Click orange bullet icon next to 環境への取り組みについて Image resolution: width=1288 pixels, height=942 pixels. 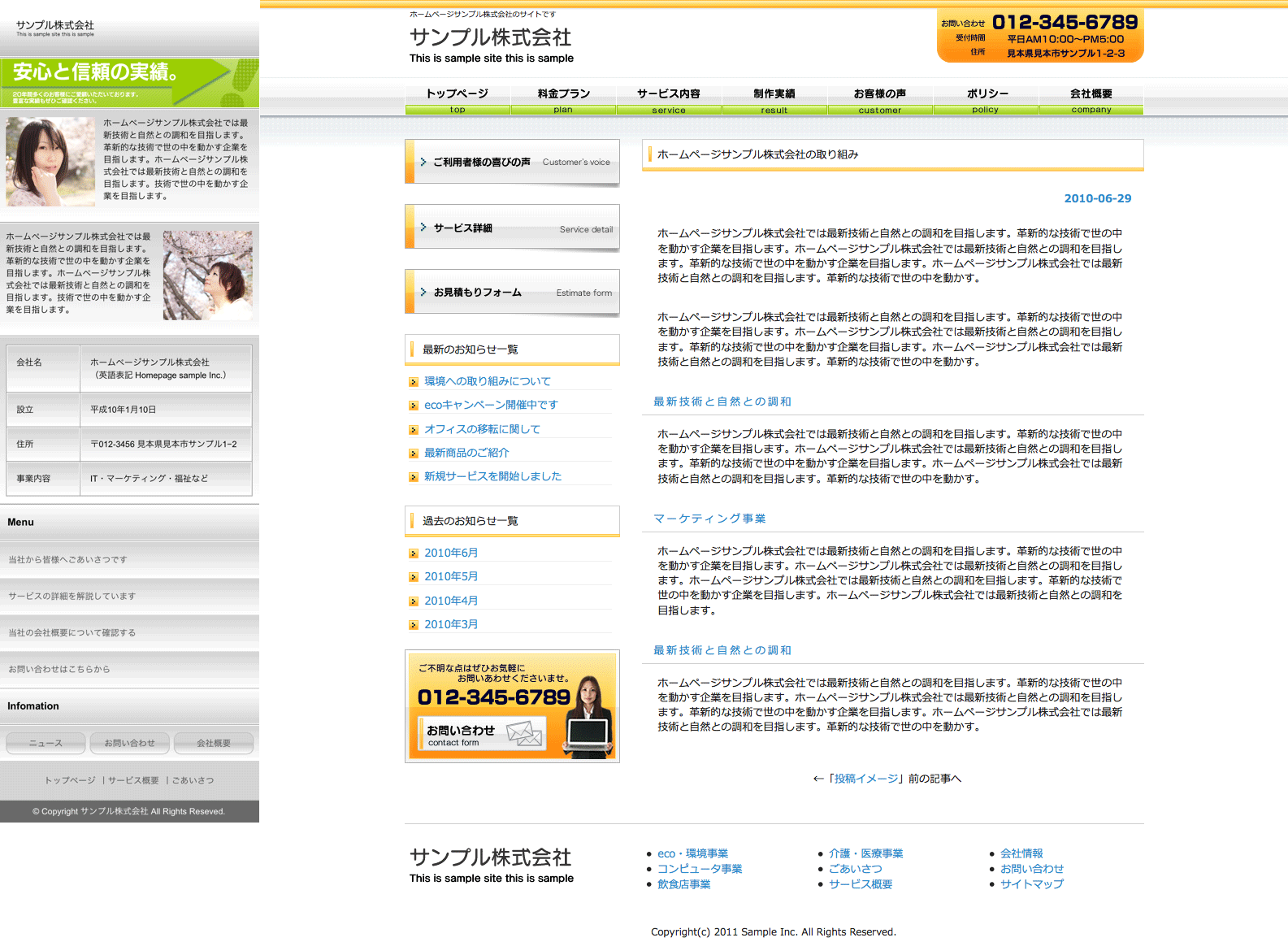pos(414,381)
